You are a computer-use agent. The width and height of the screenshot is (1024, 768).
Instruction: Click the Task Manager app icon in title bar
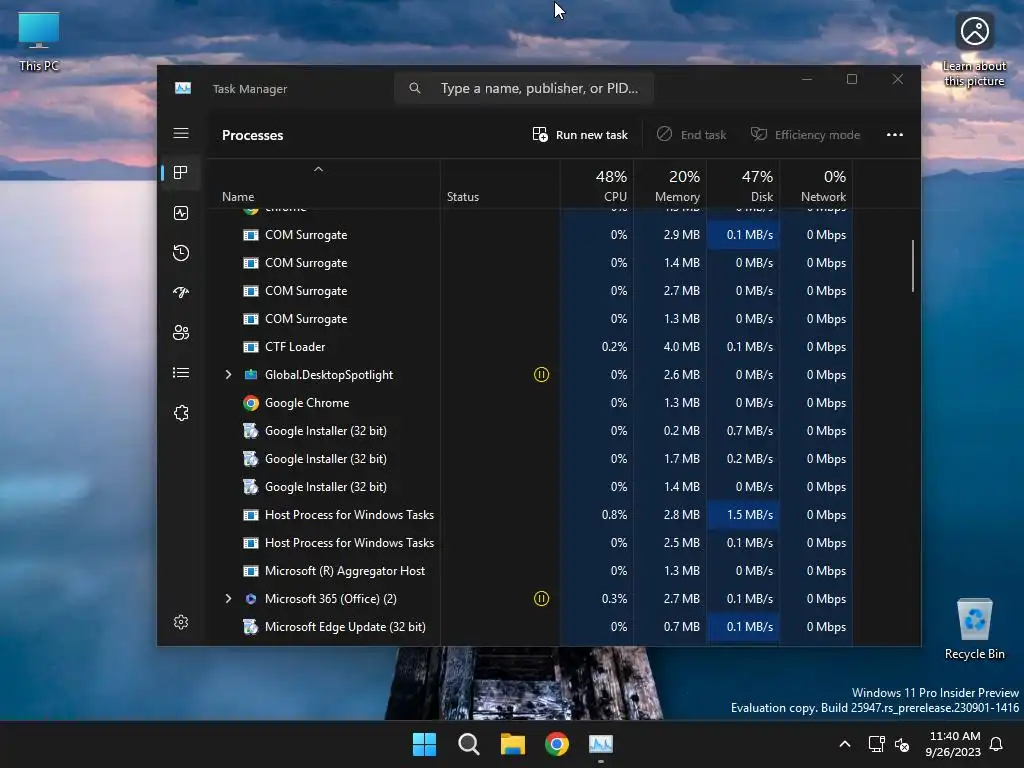(183, 88)
